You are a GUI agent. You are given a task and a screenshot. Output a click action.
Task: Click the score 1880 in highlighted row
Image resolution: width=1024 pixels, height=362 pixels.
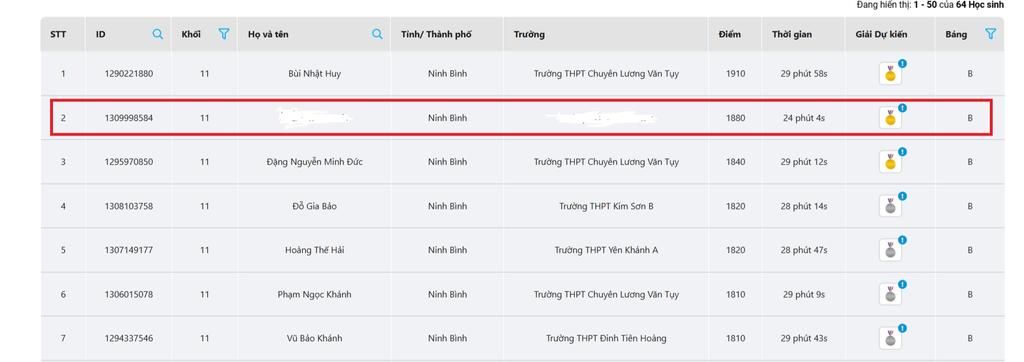point(735,118)
